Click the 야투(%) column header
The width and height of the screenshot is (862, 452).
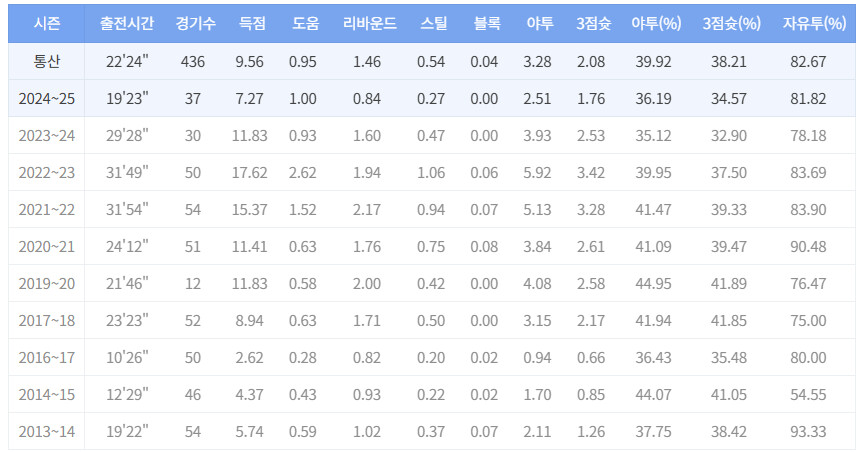pos(656,22)
